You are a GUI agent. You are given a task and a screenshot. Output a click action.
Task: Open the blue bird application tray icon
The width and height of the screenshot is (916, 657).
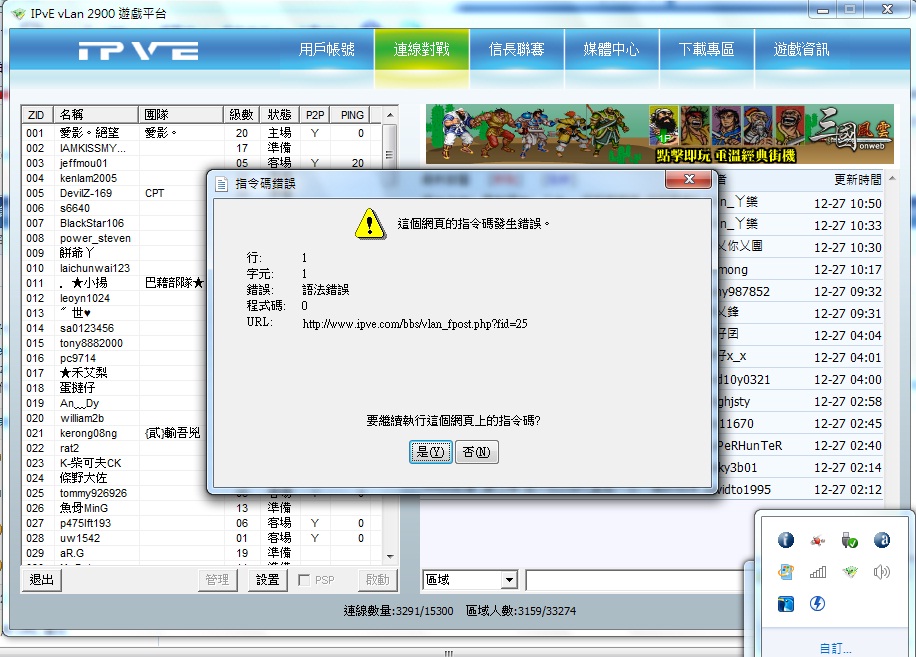pyautogui.click(x=786, y=603)
